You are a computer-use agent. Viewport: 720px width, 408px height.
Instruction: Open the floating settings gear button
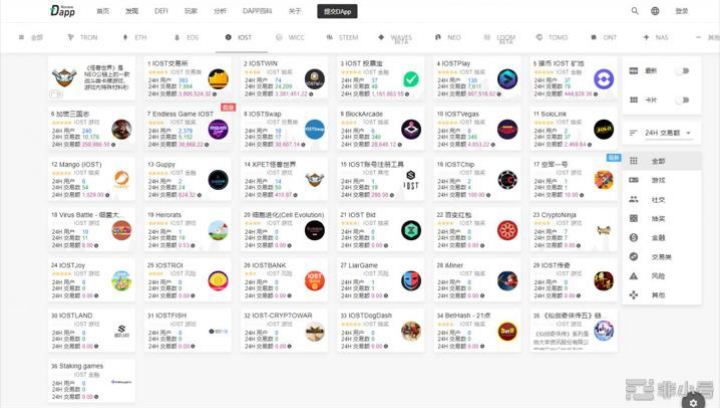pyautogui.click(x=693, y=402)
